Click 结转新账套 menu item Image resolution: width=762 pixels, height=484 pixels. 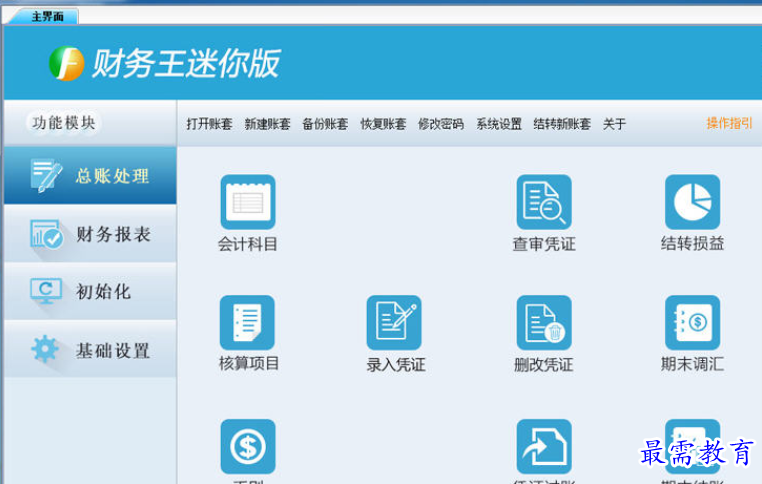(562, 124)
